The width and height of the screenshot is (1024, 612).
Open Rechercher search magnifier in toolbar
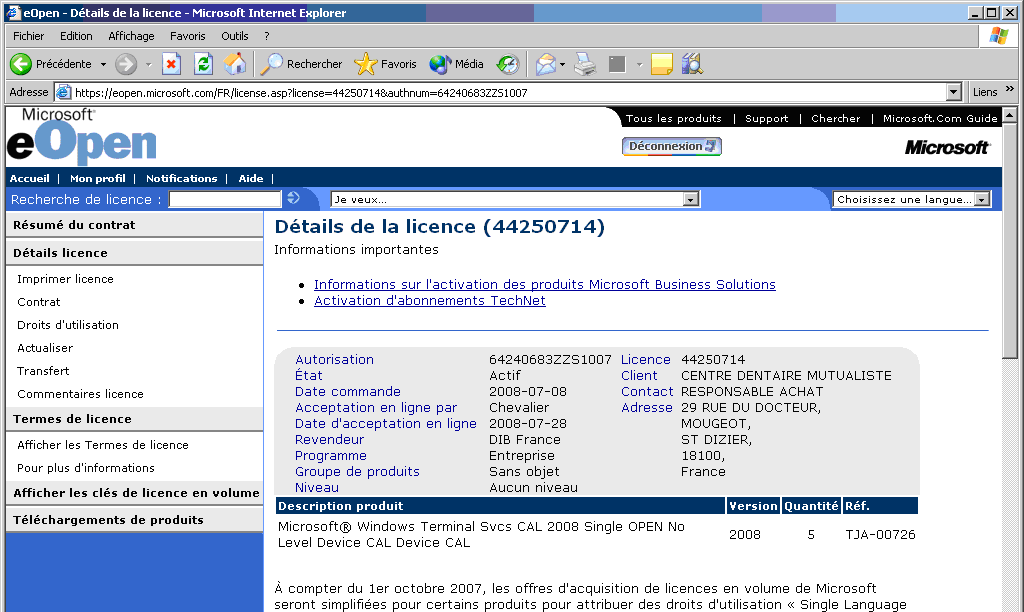coord(271,64)
